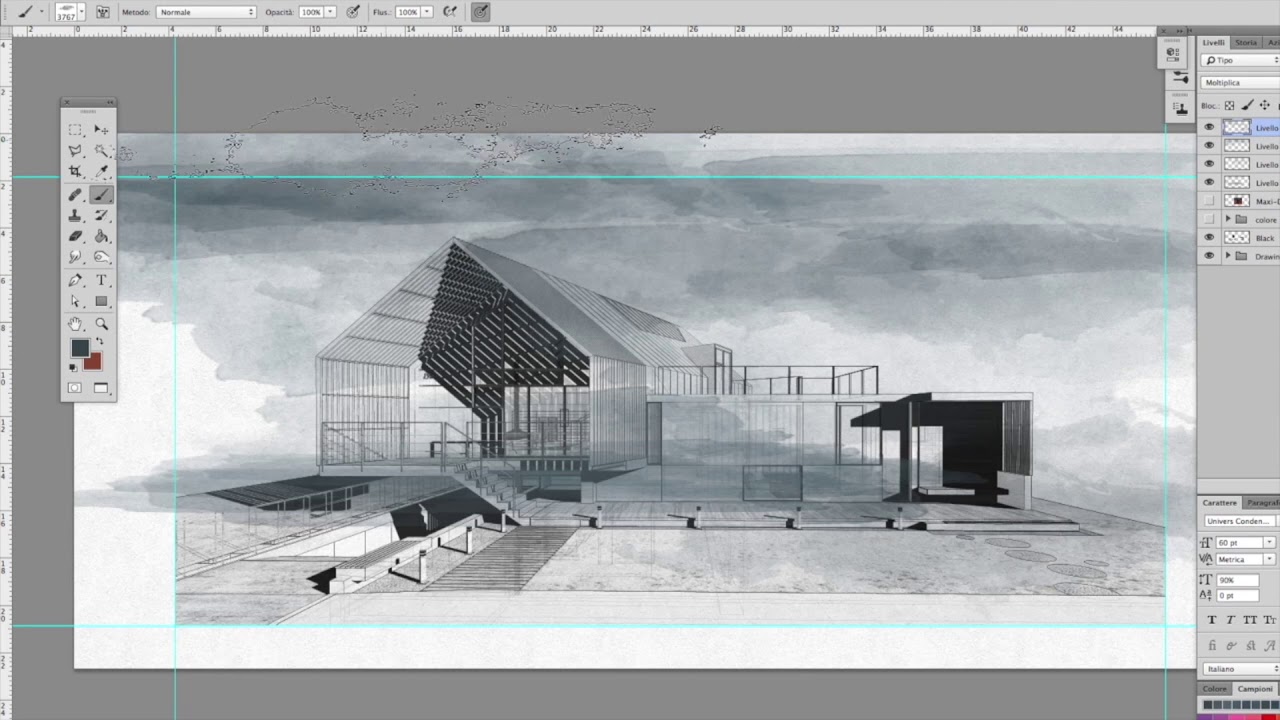The height and width of the screenshot is (720, 1280).
Task: Switch to the Storia tab
Action: click(1245, 42)
